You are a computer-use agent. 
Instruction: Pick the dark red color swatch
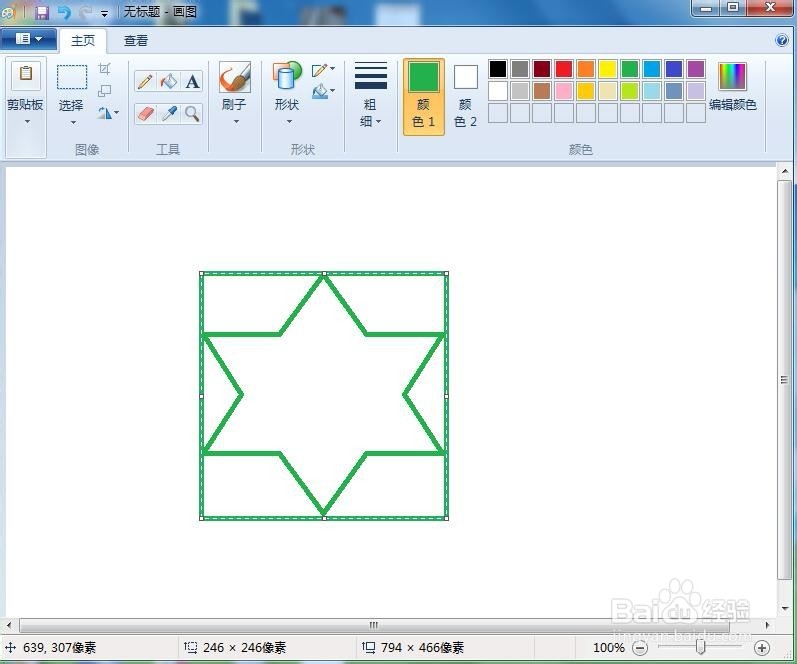[x=542, y=69]
